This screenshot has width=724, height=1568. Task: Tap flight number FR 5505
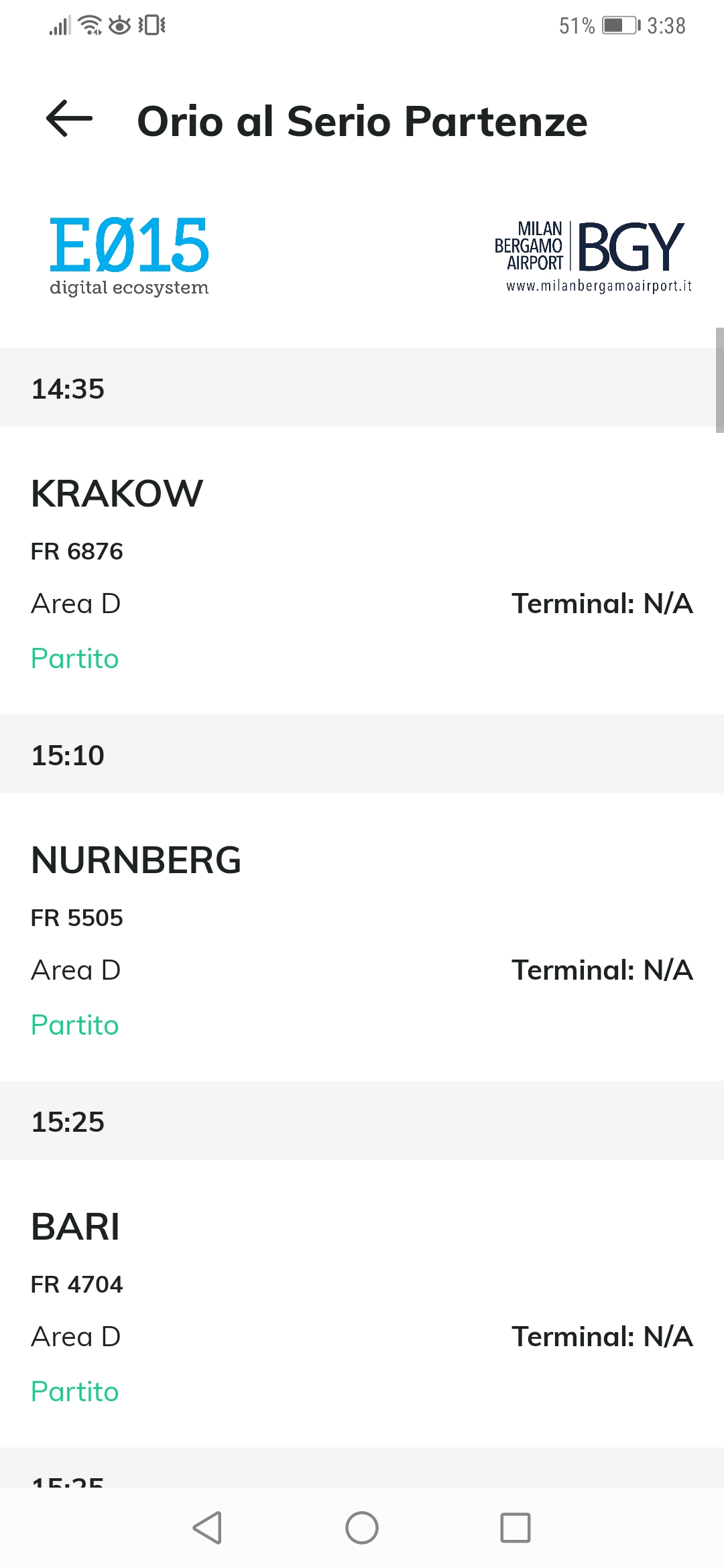(77, 918)
